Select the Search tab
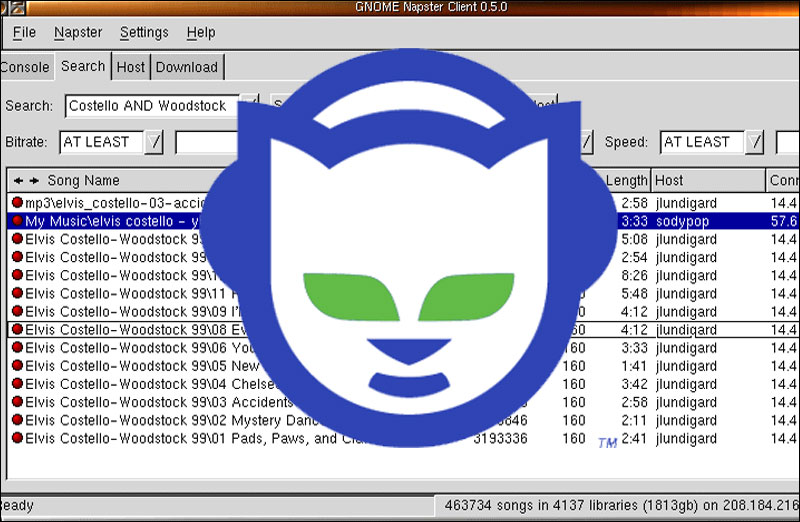 pyautogui.click(x=83, y=66)
